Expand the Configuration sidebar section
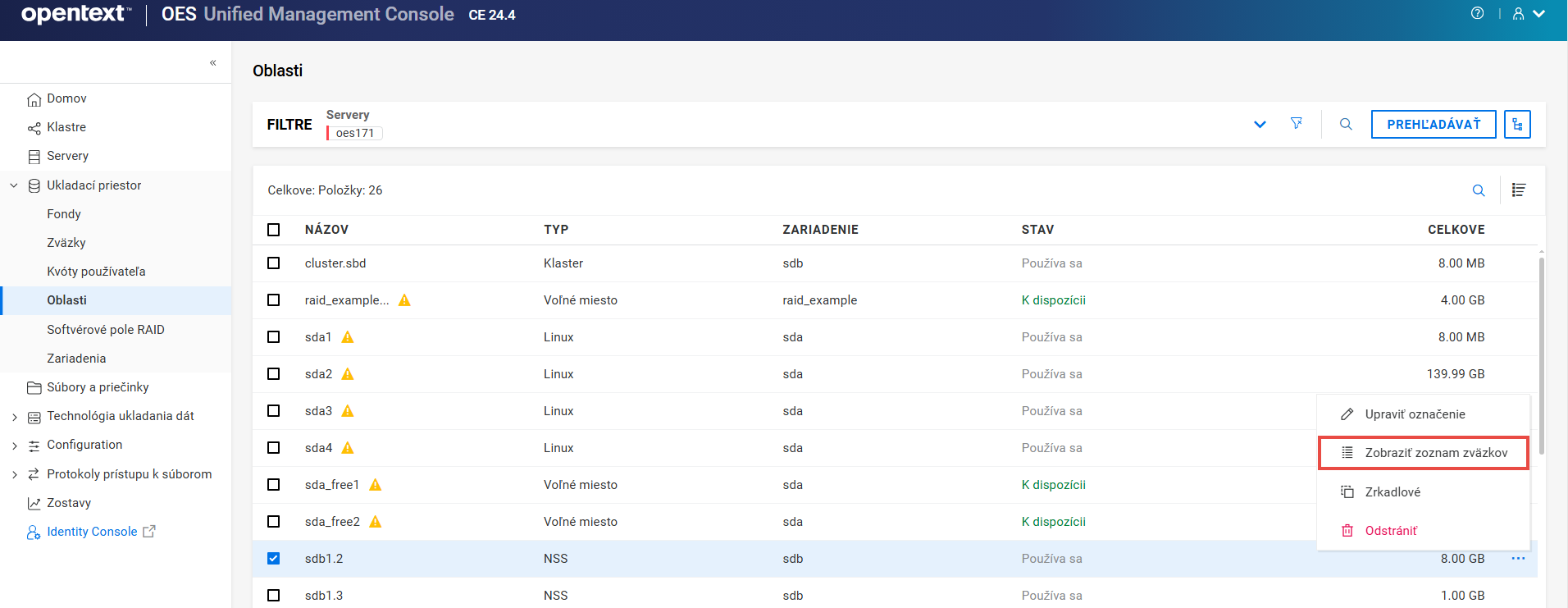 pyautogui.click(x=14, y=446)
